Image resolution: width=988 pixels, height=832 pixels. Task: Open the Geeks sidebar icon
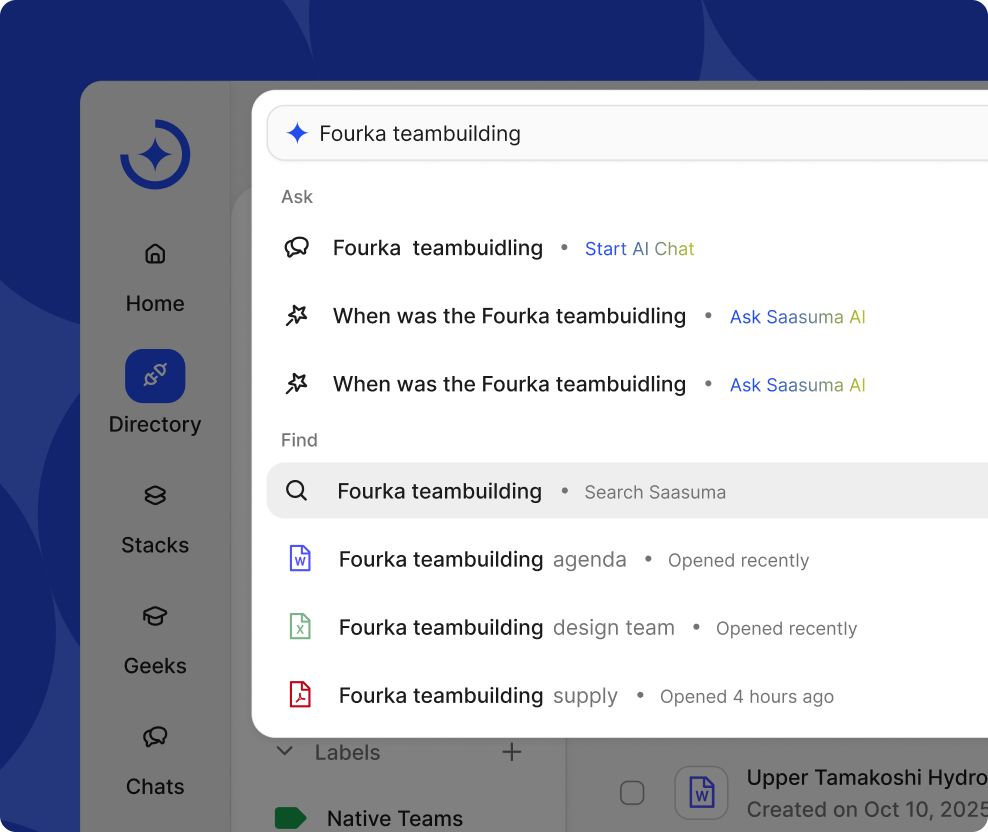click(x=155, y=616)
